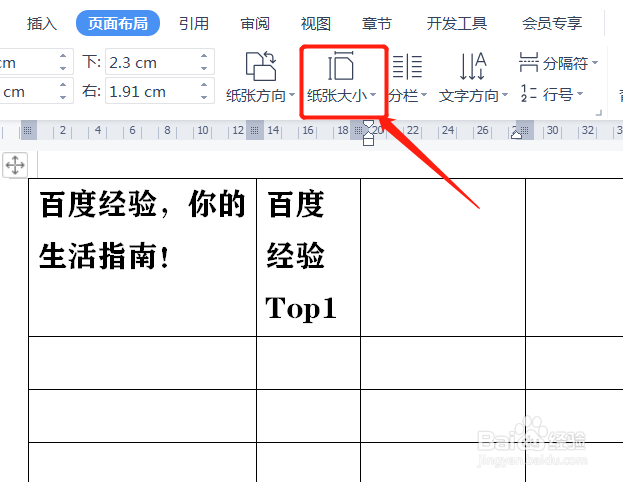The width and height of the screenshot is (623, 482).
Task: Click the table move handle cross icon
Action: pos(15,165)
